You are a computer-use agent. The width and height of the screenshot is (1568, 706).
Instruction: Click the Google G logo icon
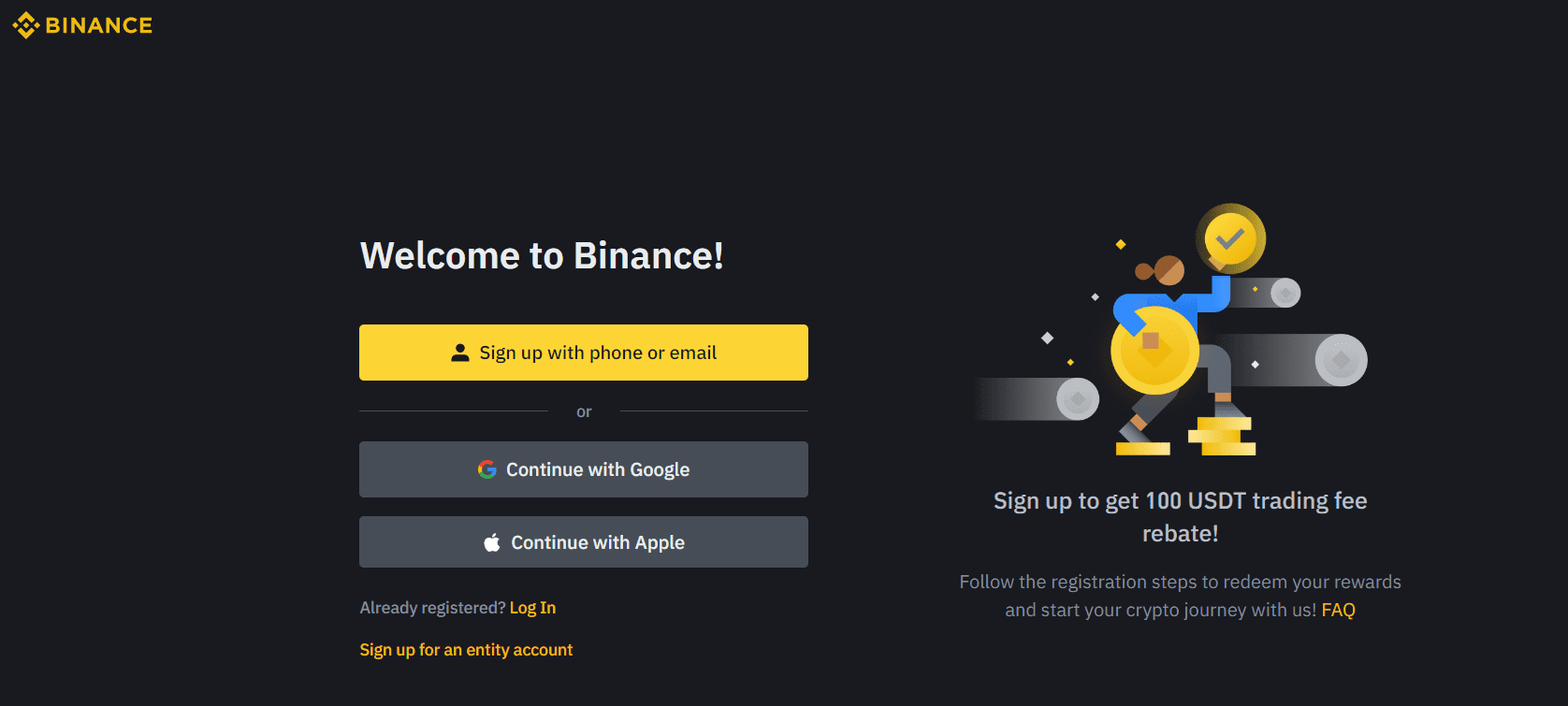[486, 469]
